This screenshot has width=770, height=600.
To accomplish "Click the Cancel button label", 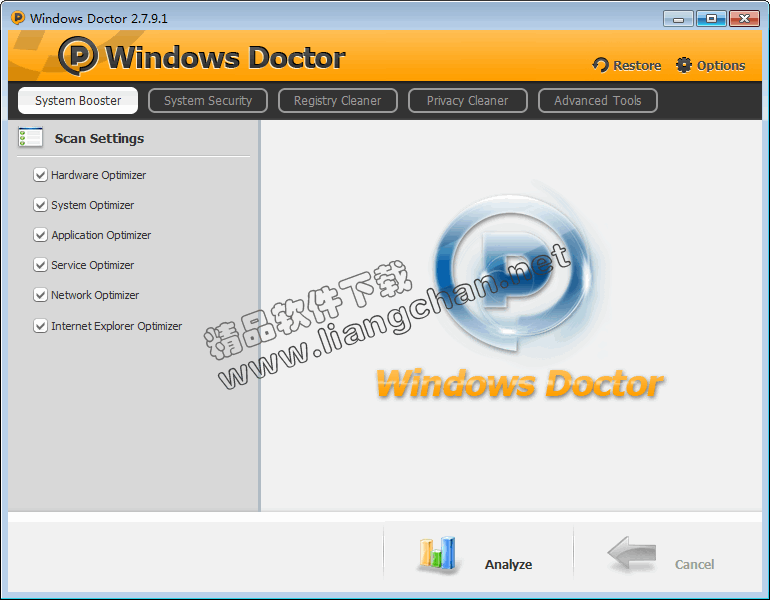I will point(694,565).
